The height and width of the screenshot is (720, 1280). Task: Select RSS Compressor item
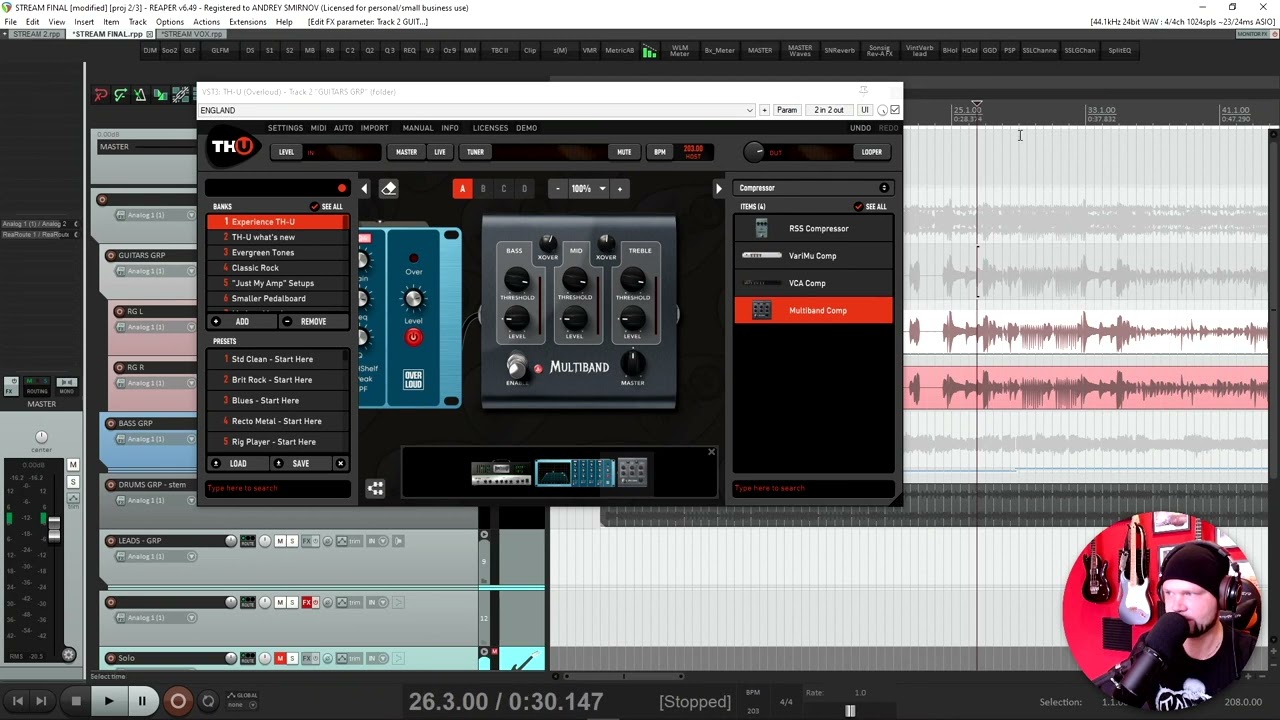point(814,229)
